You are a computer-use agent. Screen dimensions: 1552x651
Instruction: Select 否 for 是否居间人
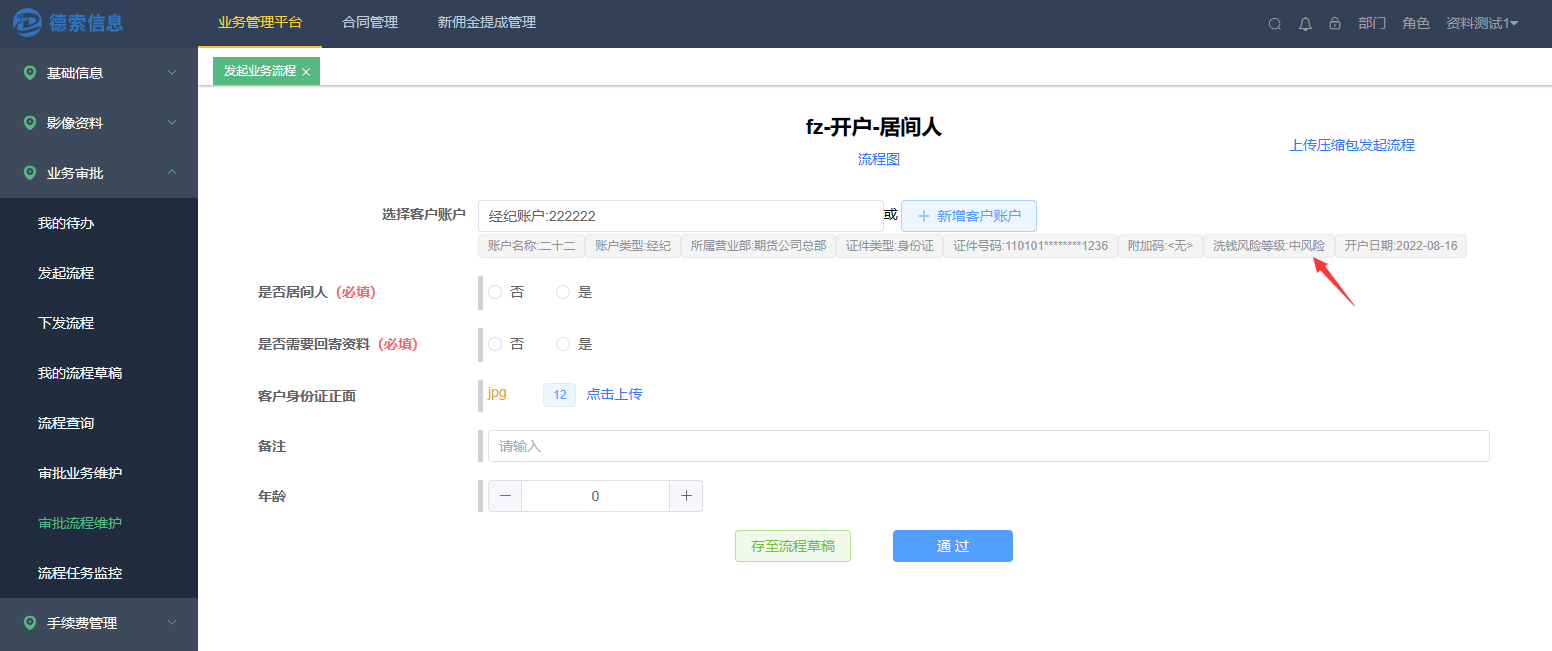(x=495, y=292)
